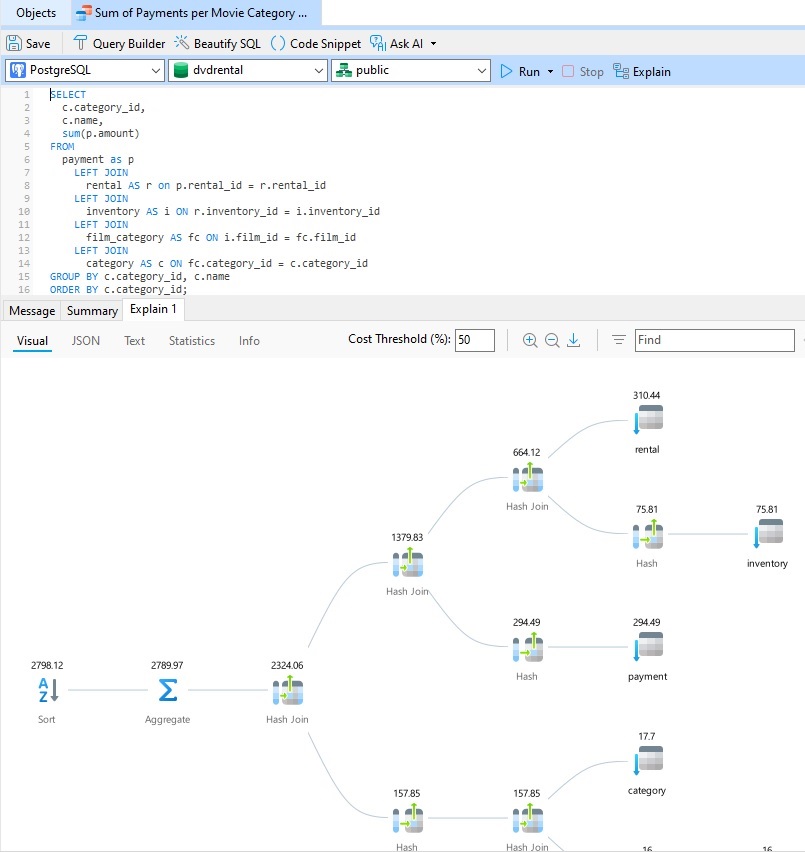Select the Sort node icon
This screenshot has width=805, height=852.
click(x=47, y=691)
